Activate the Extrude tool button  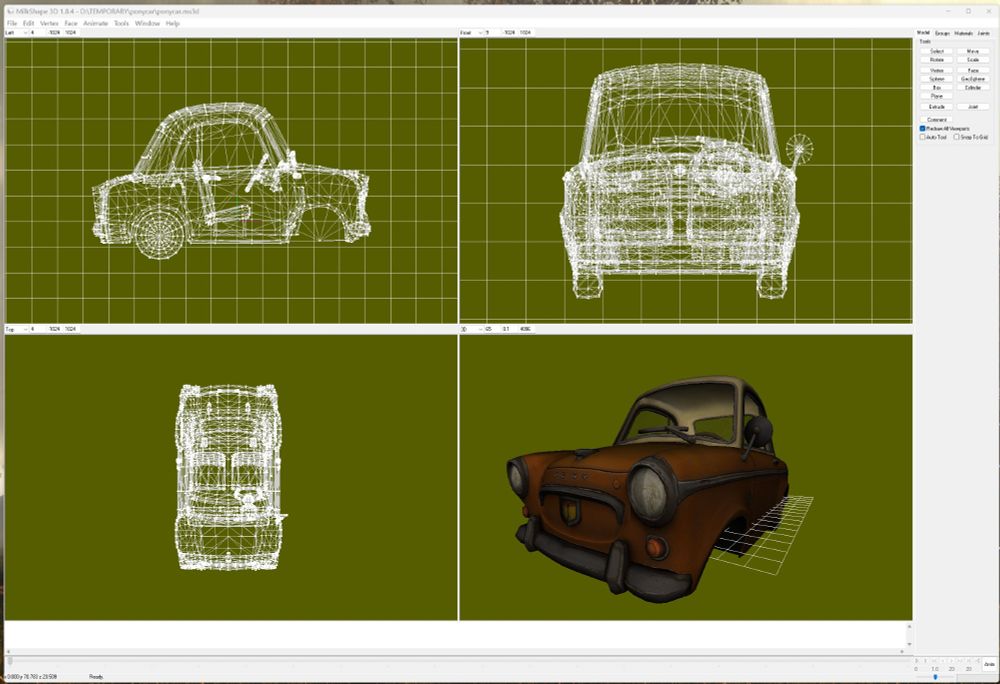tap(937, 107)
